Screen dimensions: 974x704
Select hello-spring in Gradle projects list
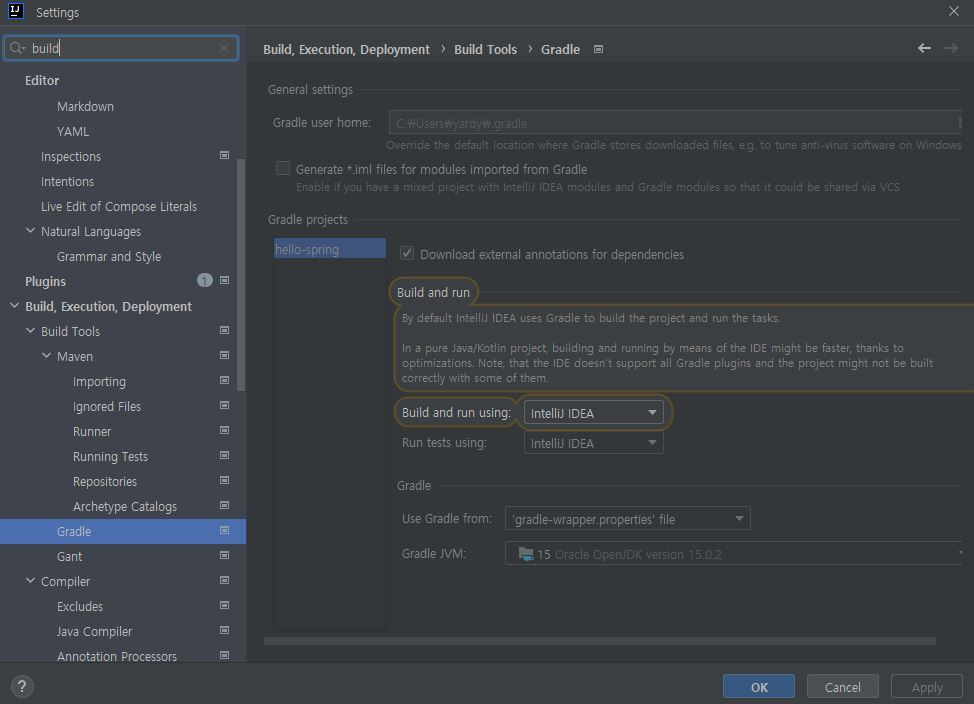tap(330, 249)
